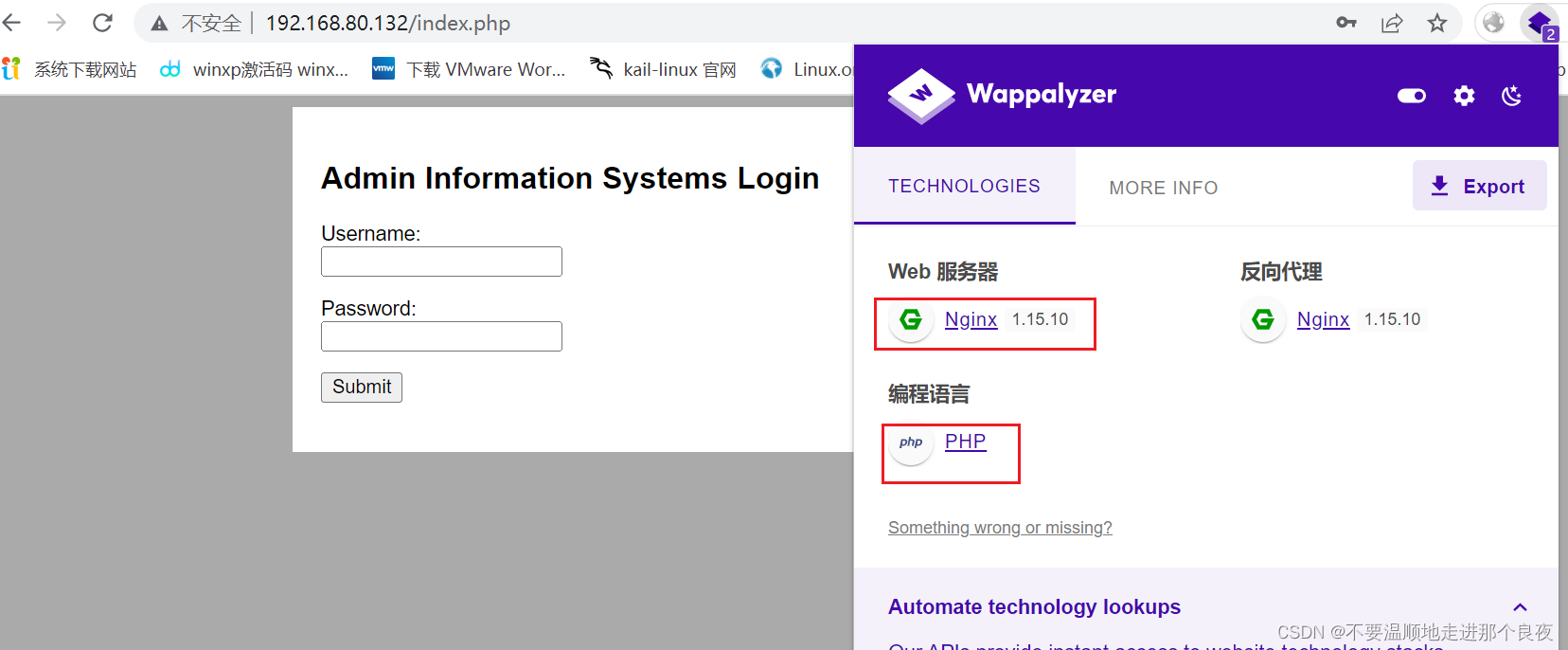Open the winxp激活码 bookmark
Image resolution: width=1568 pixels, height=650 pixels.
pyautogui.click(x=255, y=69)
